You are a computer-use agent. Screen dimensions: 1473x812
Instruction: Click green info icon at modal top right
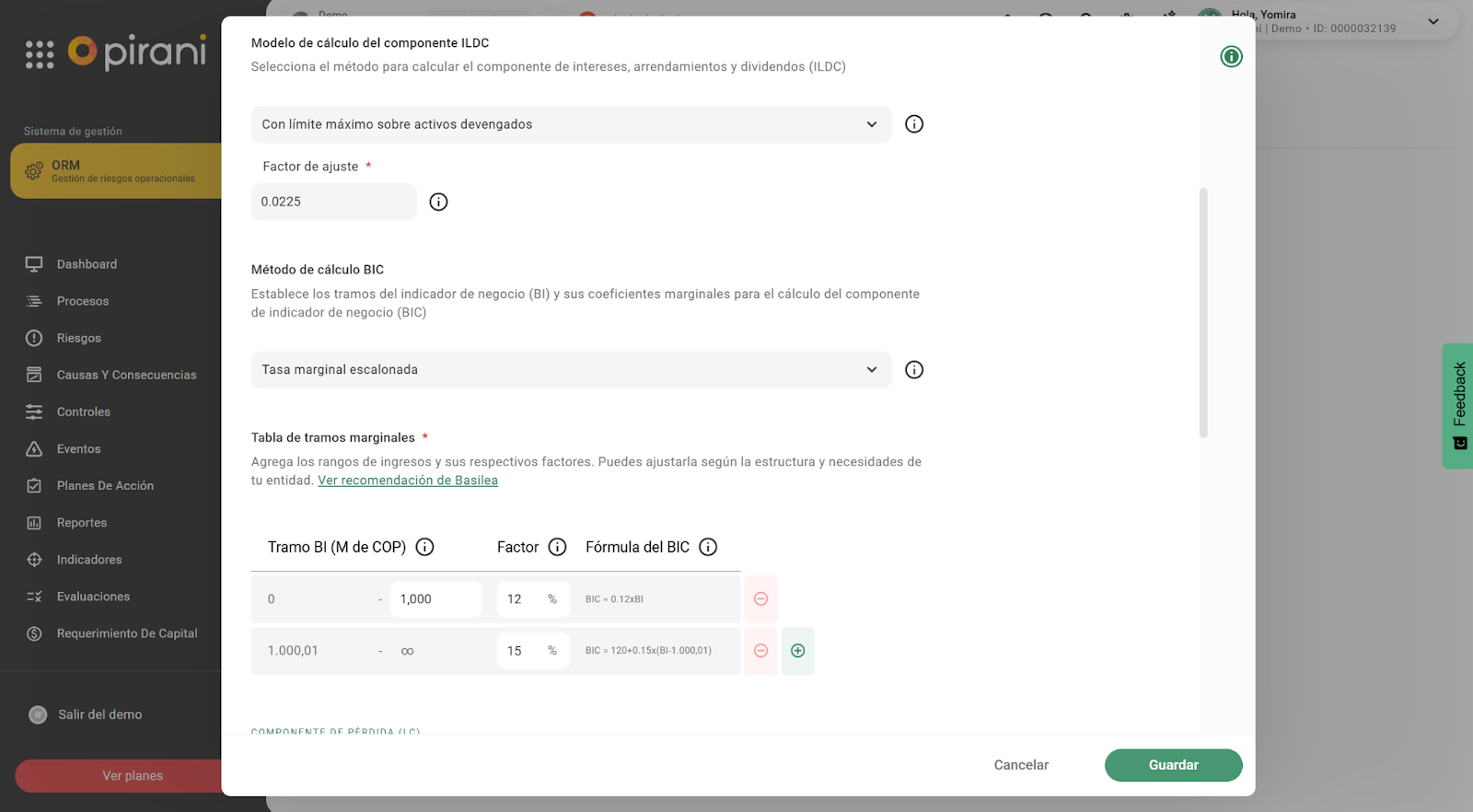[1231, 57]
